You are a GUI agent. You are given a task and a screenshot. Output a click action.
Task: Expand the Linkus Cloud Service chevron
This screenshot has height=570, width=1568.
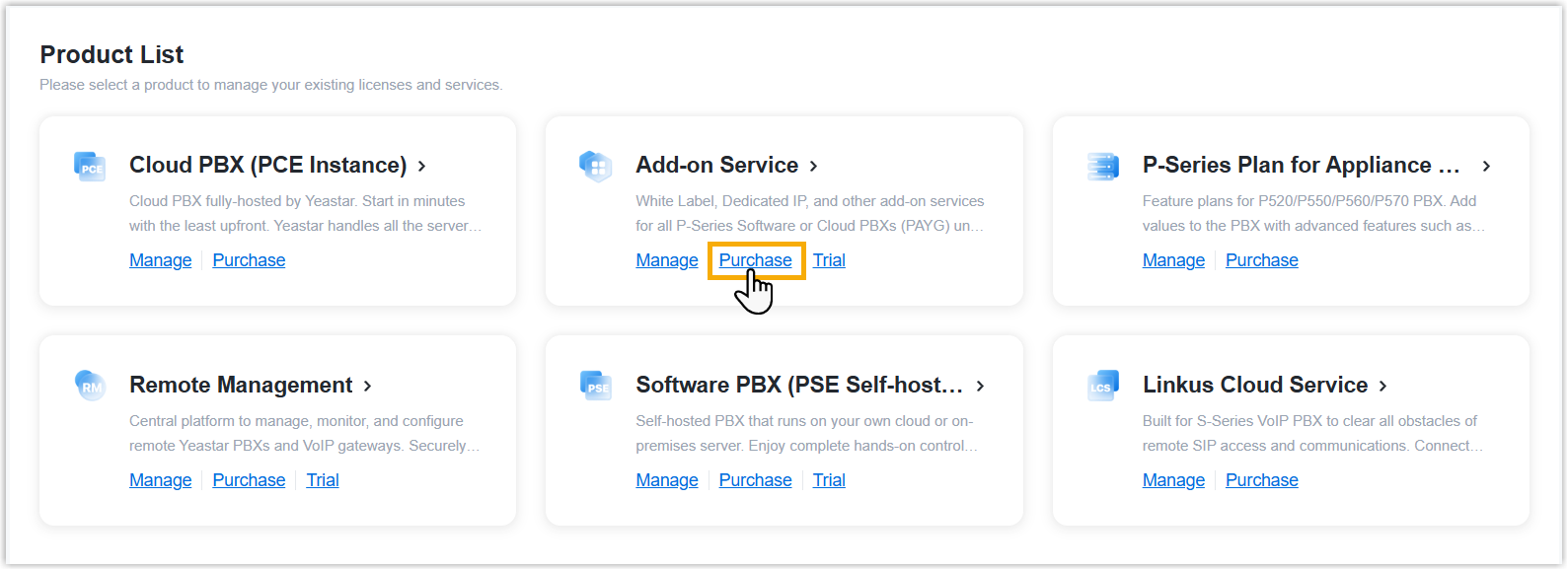click(x=1382, y=386)
